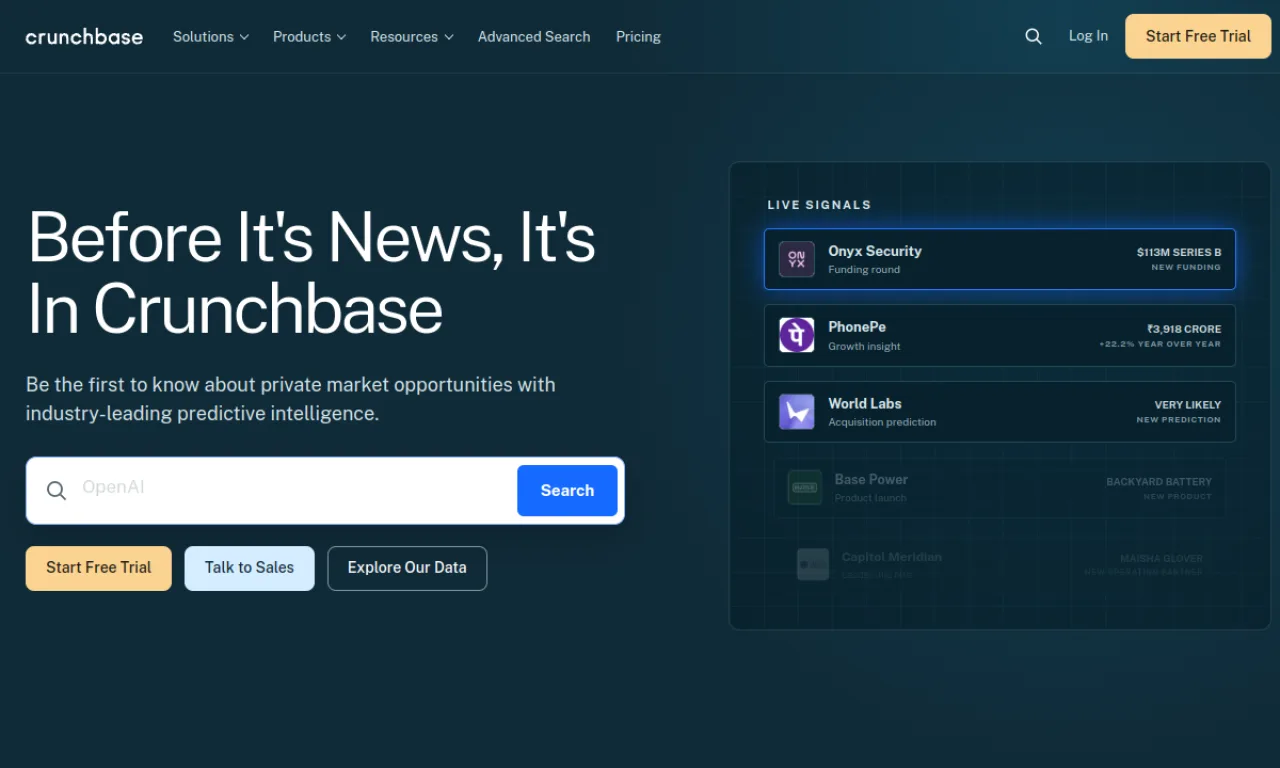This screenshot has width=1280, height=768.
Task: Click the Onyx Security logo icon
Action: click(797, 259)
